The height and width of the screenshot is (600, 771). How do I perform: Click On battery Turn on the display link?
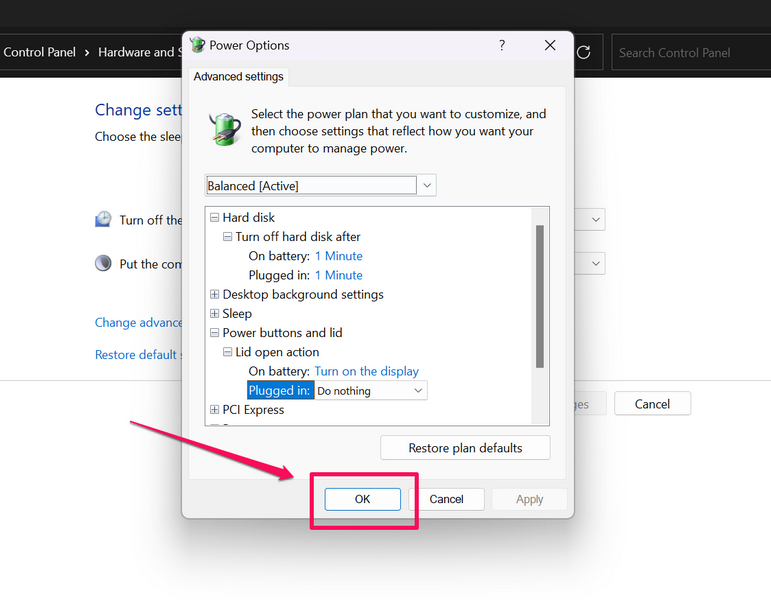366,371
